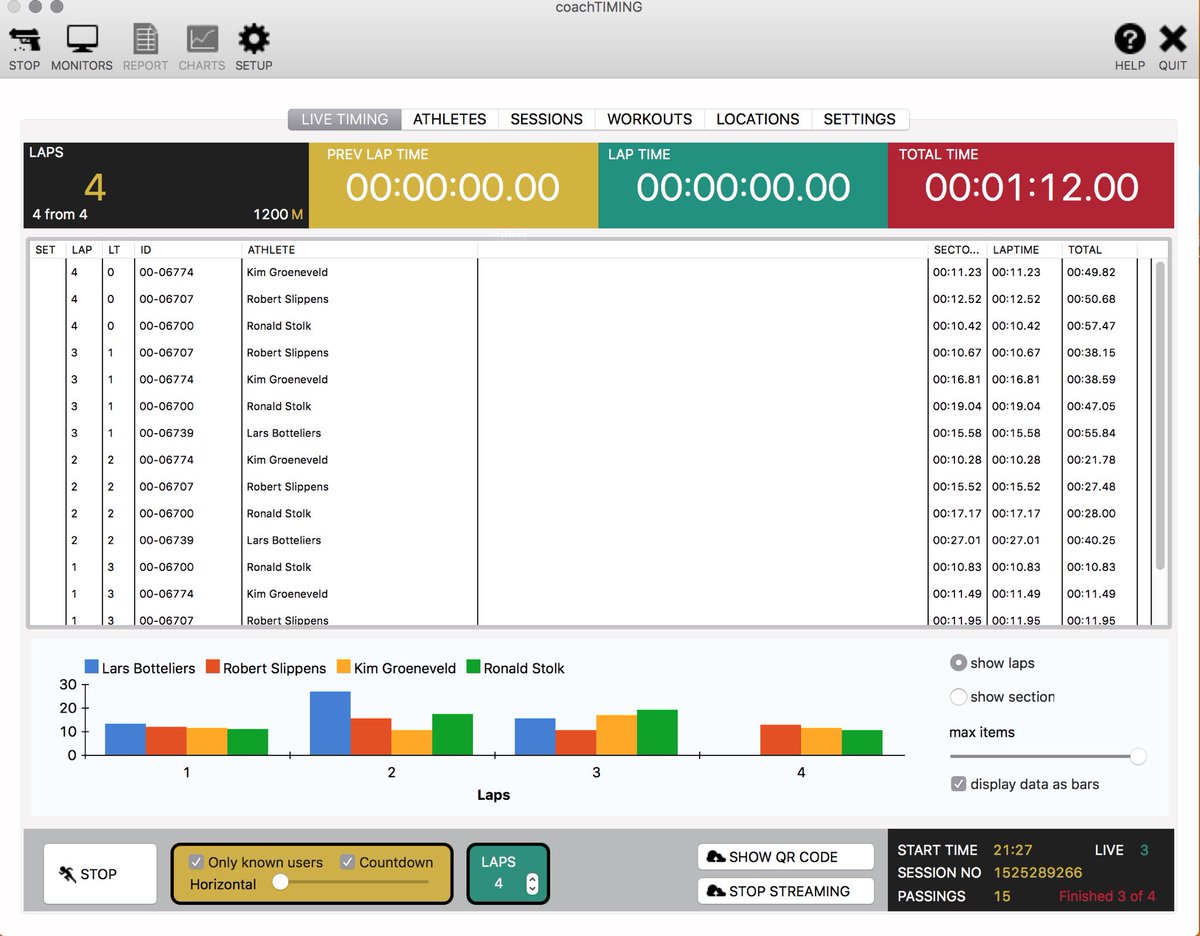Click the LAPTIME column header
The image size is (1200, 936).
1024,250
